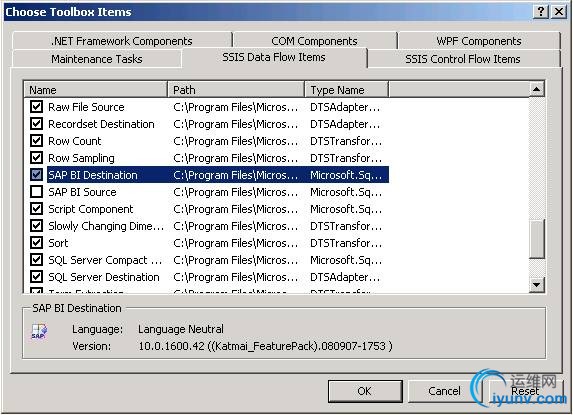Open the Maintenance Tasks tab
Image resolution: width=573 pixels, height=415 pixels.
point(97,59)
